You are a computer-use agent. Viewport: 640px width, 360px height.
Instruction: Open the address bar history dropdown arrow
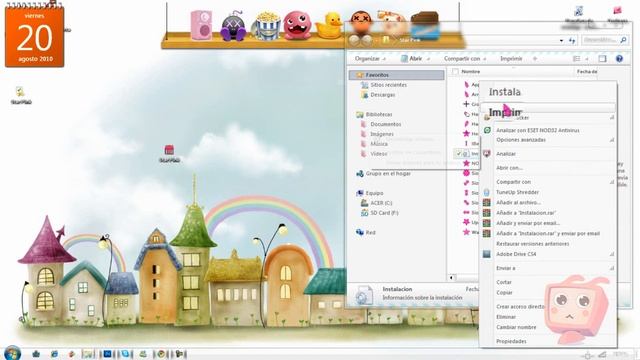click(x=562, y=40)
